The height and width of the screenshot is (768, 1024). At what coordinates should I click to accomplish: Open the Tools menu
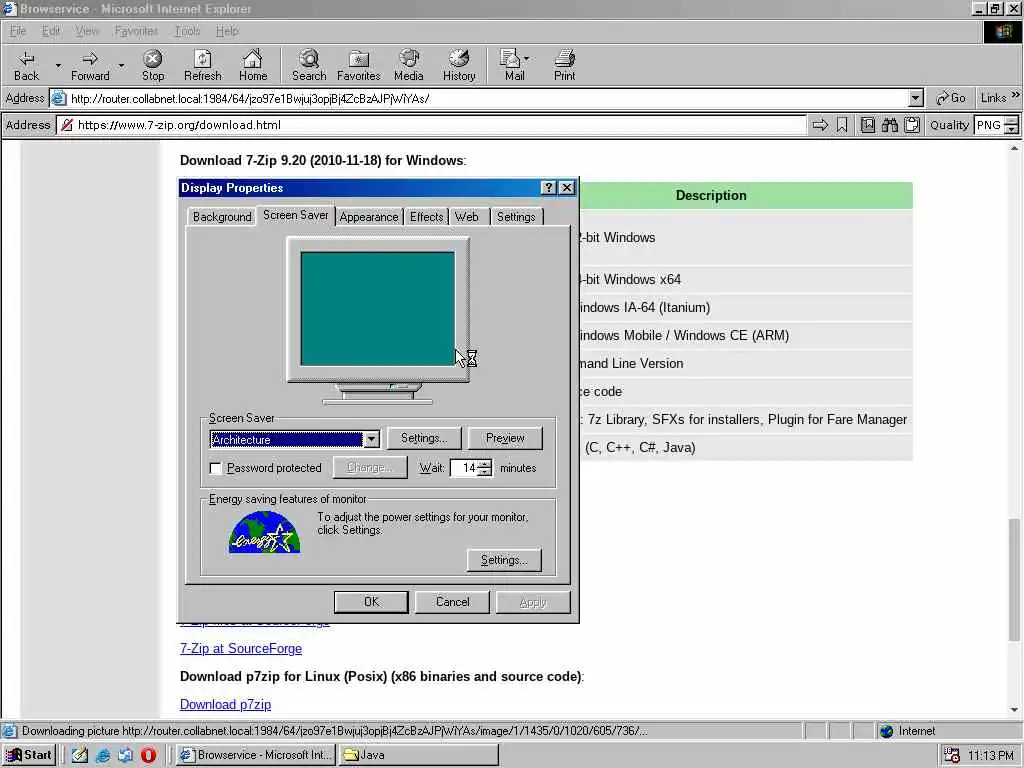[187, 31]
